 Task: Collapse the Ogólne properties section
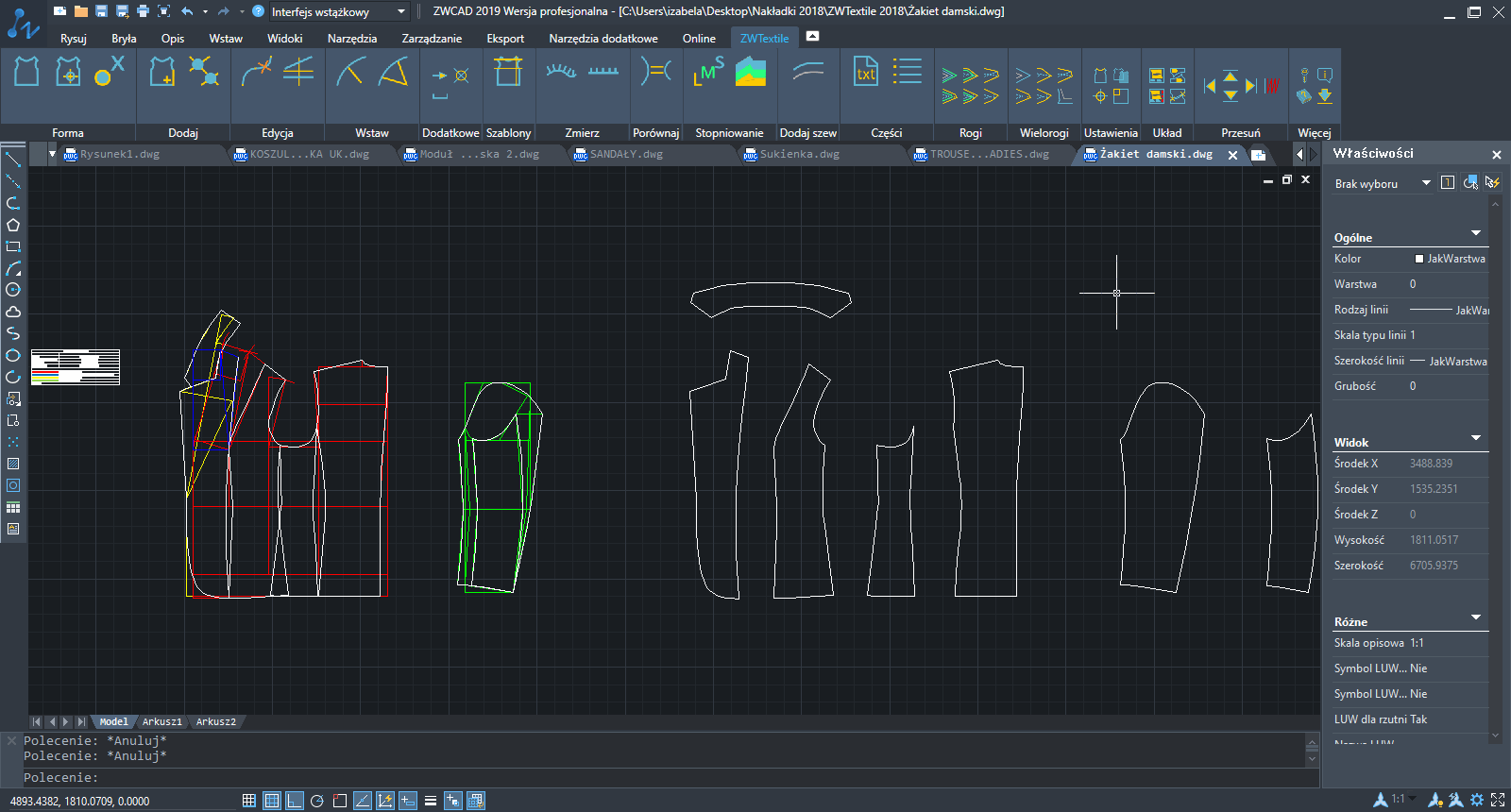tap(1475, 233)
